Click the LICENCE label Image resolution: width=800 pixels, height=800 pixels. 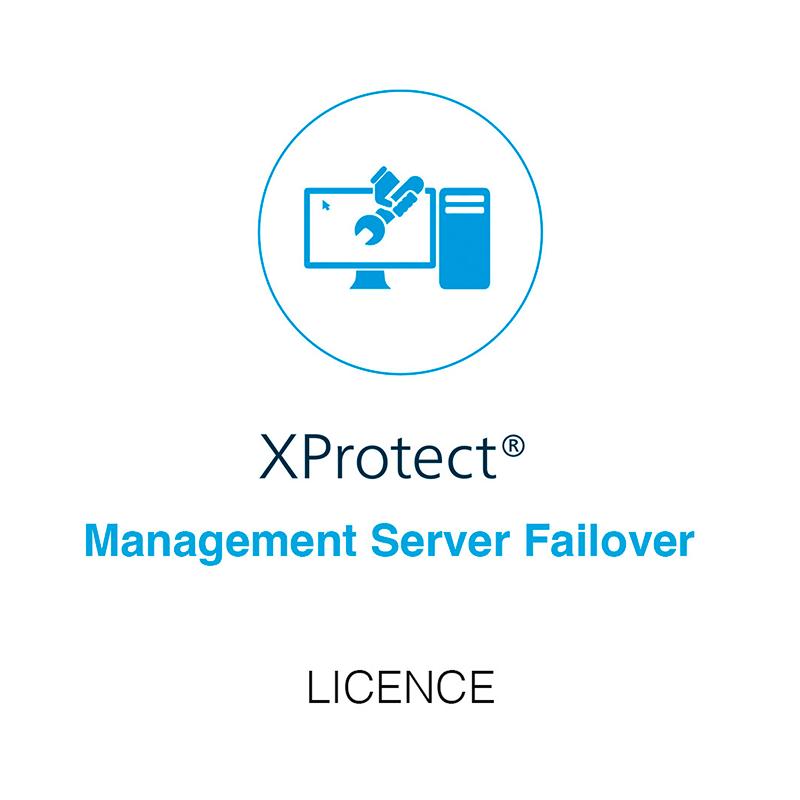pos(401,687)
